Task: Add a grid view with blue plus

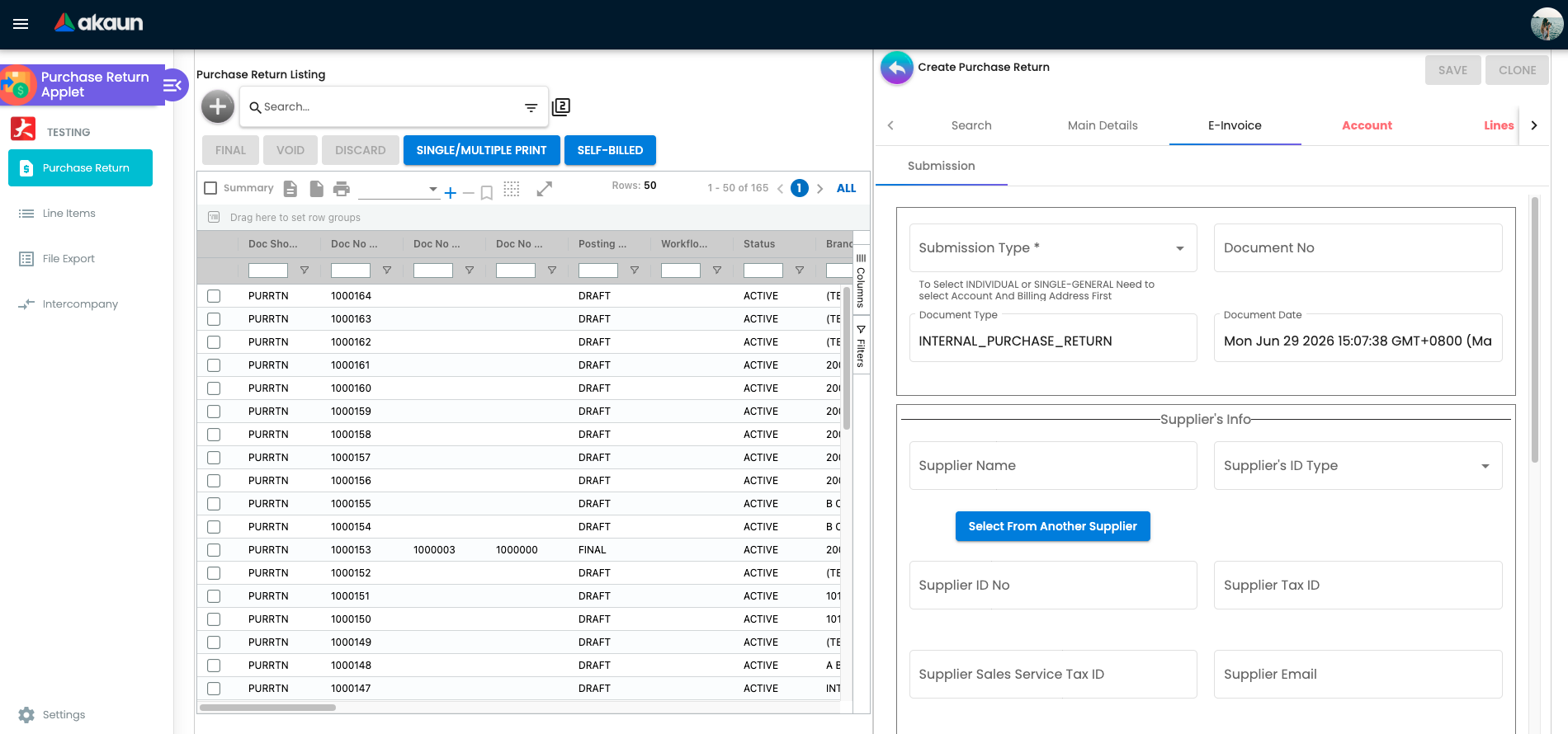Action: 450,192
